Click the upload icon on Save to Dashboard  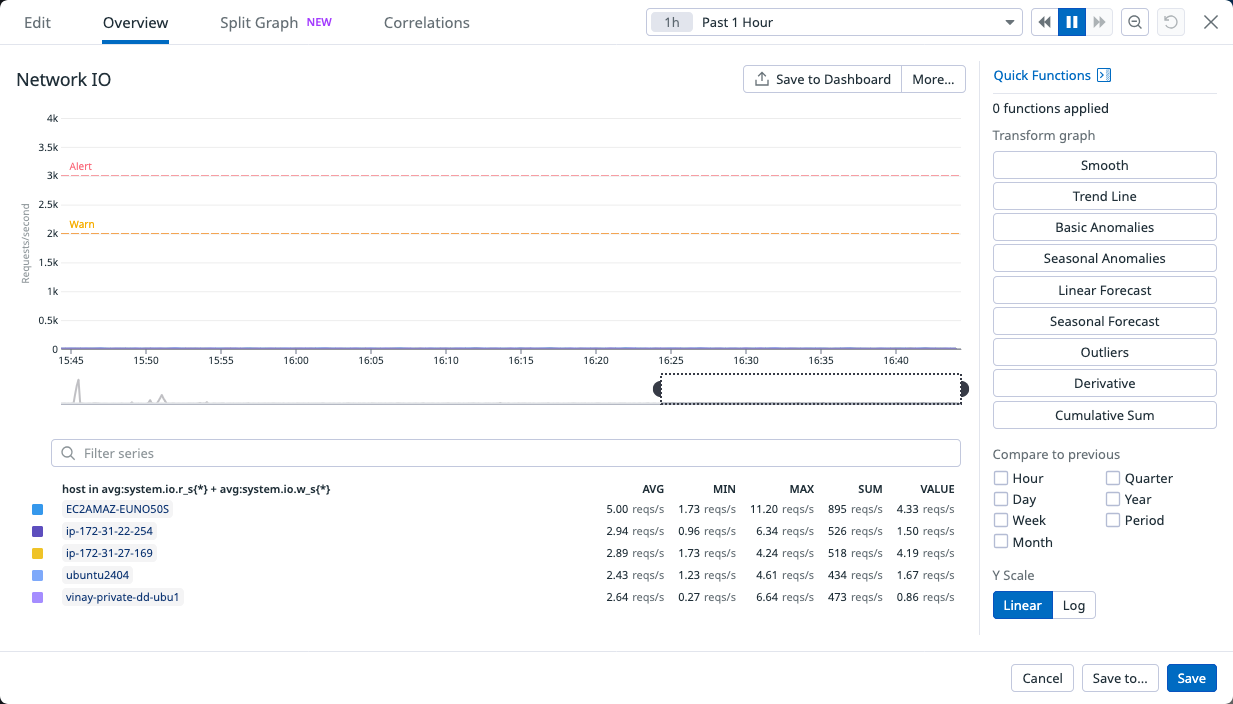761,78
